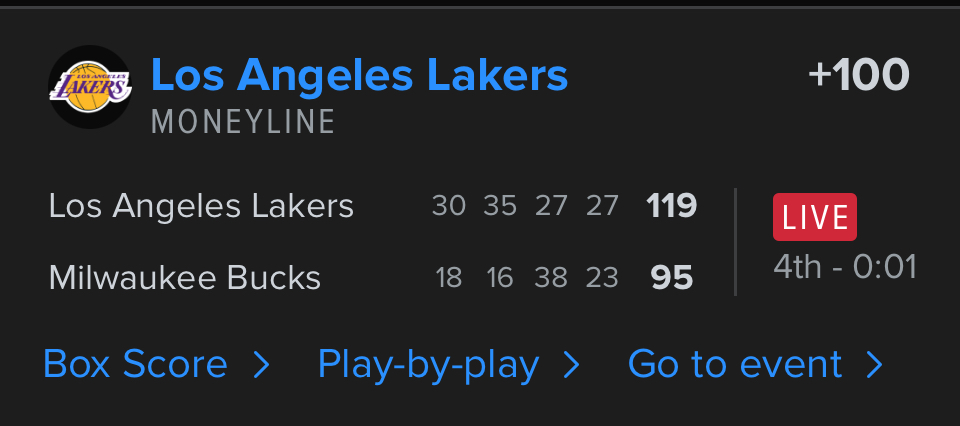Click the Milwaukee Bucks team name
The height and width of the screenshot is (426, 960).
[185, 277]
